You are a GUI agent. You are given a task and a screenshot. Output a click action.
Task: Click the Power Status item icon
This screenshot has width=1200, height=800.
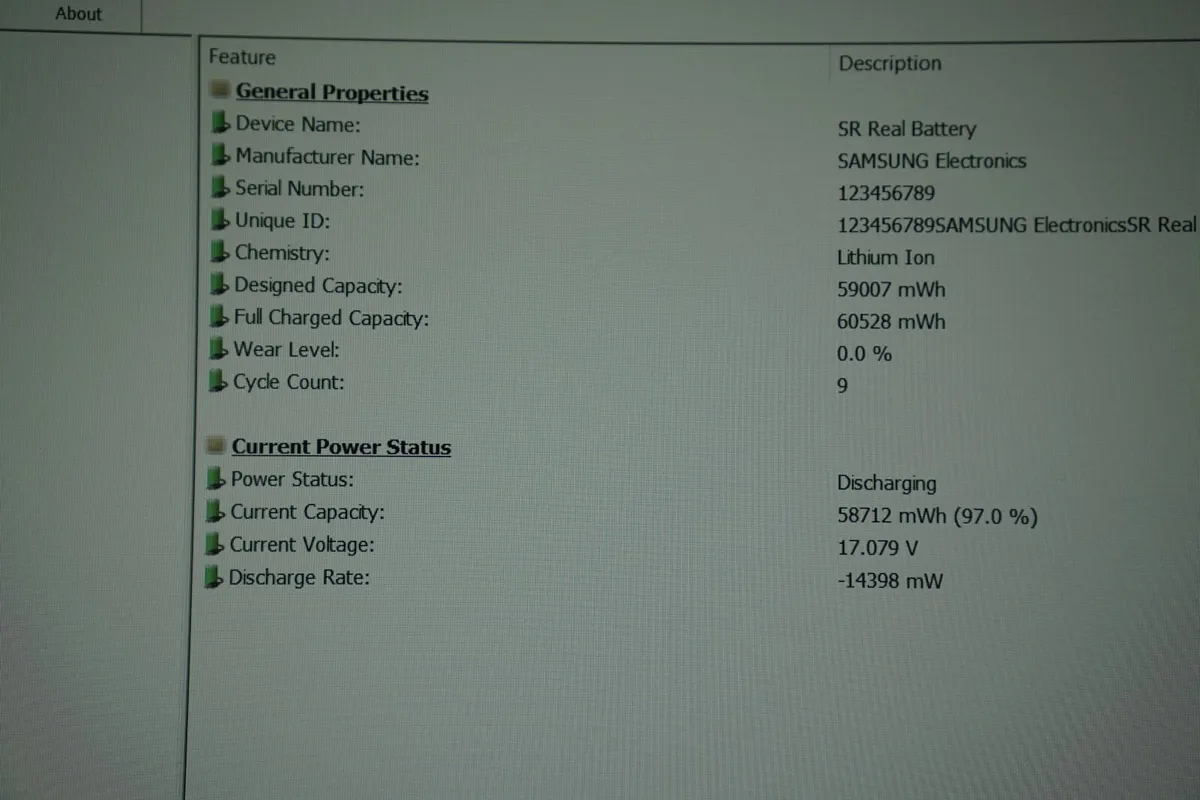click(215, 478)
